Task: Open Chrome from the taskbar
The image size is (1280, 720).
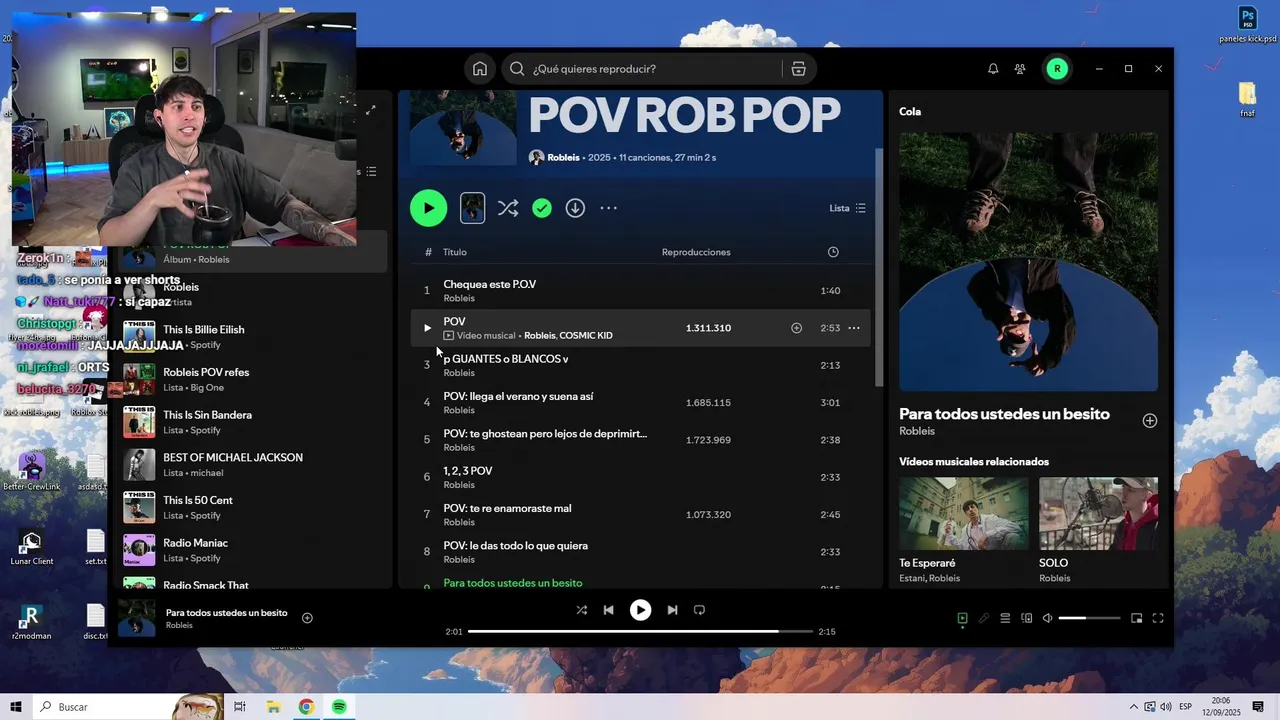Action: tap(306, 706)
